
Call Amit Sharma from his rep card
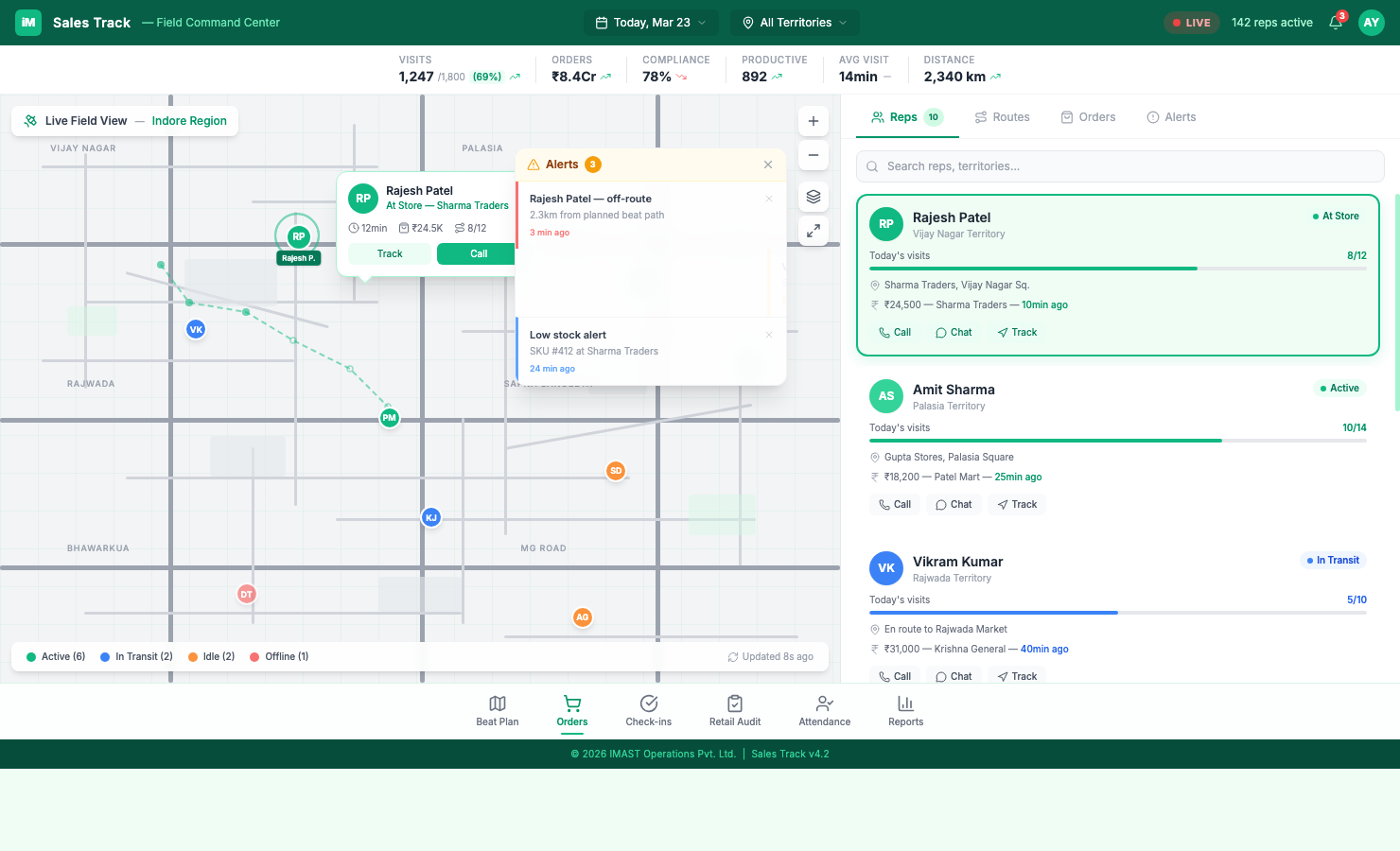click(x=894, y=504)
